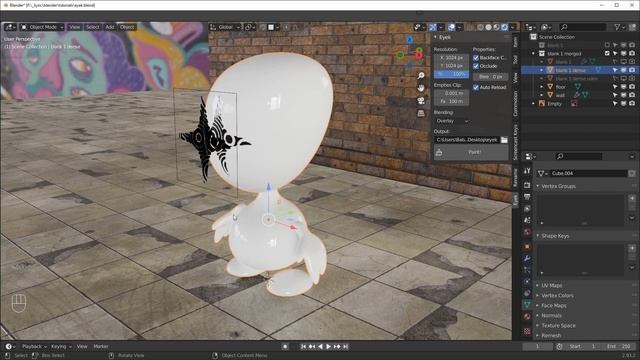Toggle the camera view icon
Screen dimensions: 640x360
[x=421, y=101]
